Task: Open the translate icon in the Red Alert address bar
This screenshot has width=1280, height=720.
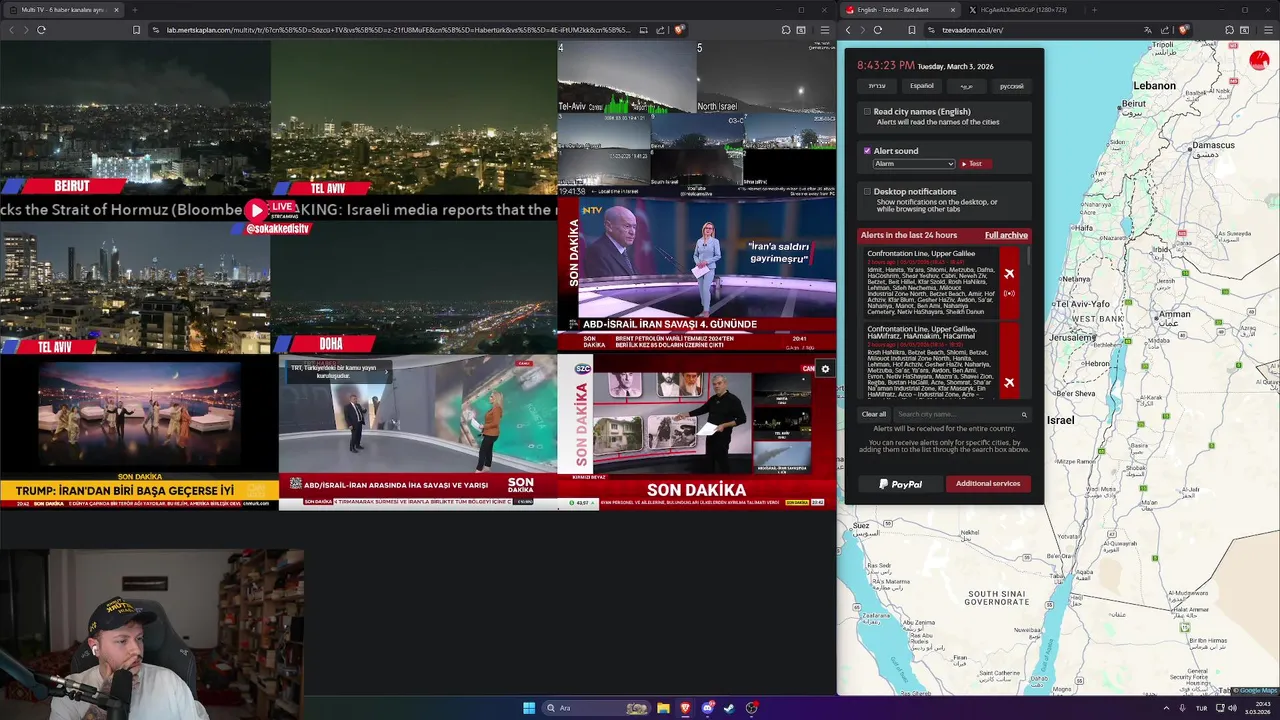Action: (x=1146, y=30)
